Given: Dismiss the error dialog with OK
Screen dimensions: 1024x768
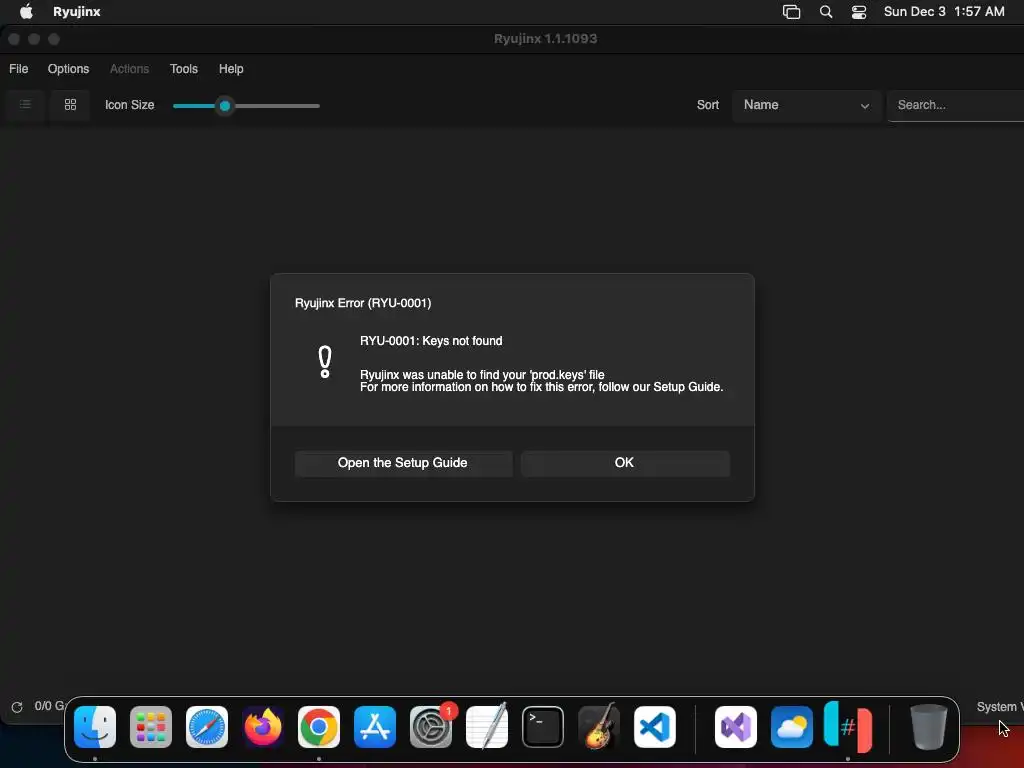Looking at the screenshot, I should click(625, 463).
